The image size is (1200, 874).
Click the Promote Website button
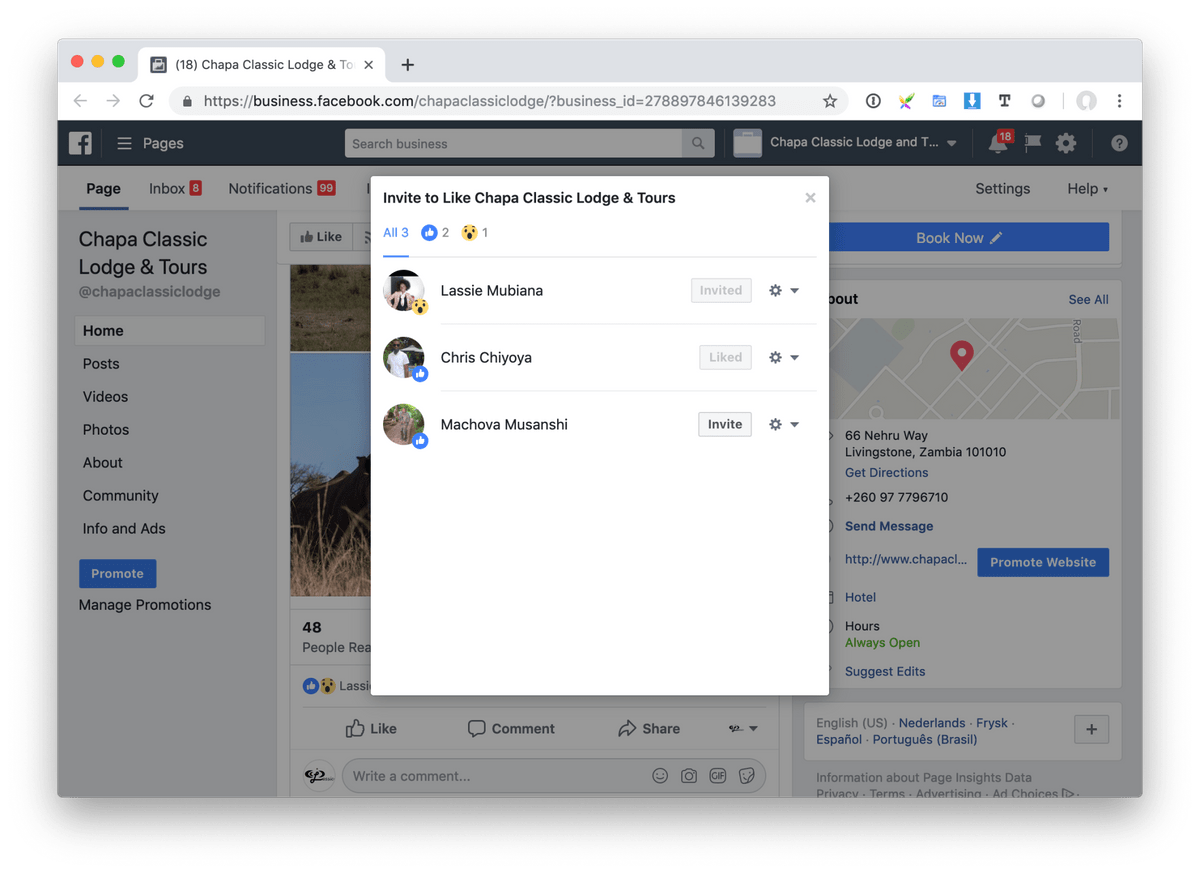(1043, 562)
